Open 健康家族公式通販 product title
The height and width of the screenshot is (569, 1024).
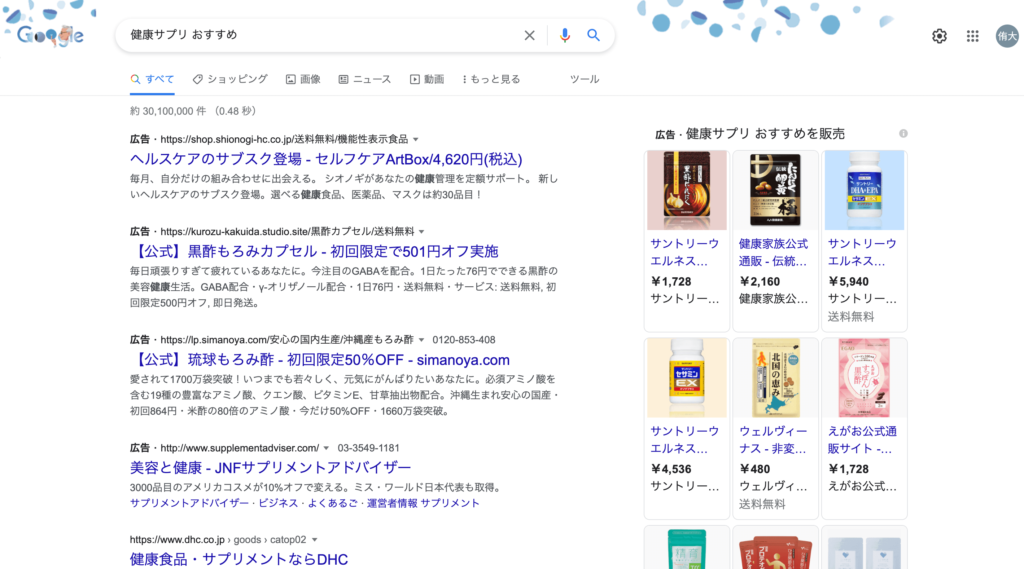[x=773, y=252]
